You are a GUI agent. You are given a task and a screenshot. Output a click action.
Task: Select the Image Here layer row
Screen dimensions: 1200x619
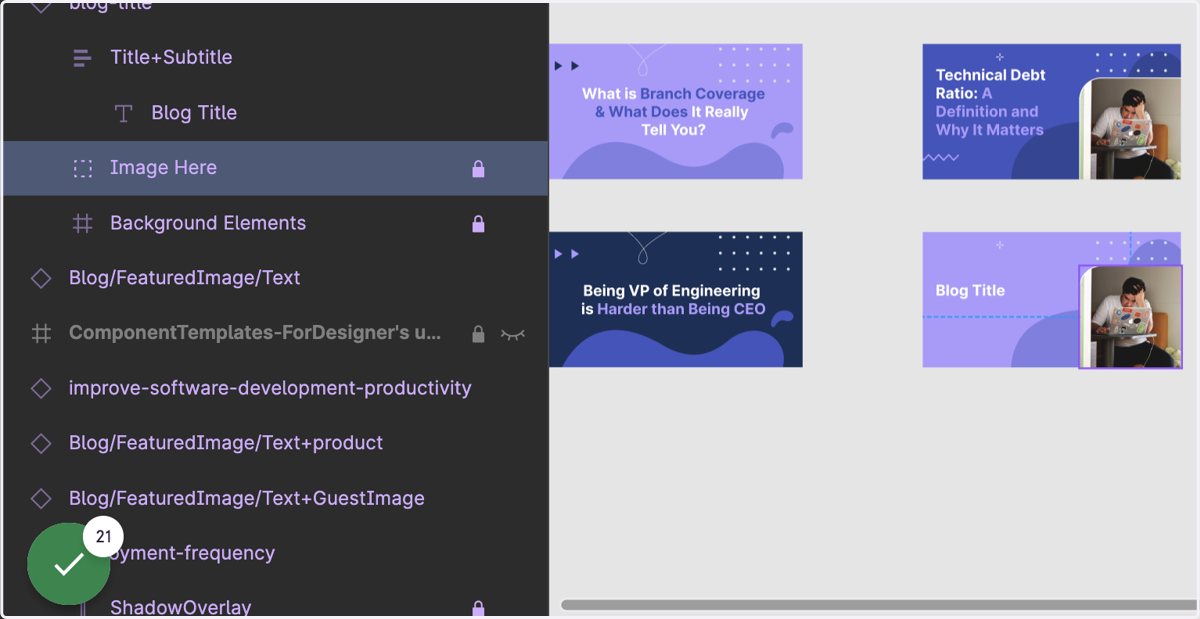tap(275, 168)
